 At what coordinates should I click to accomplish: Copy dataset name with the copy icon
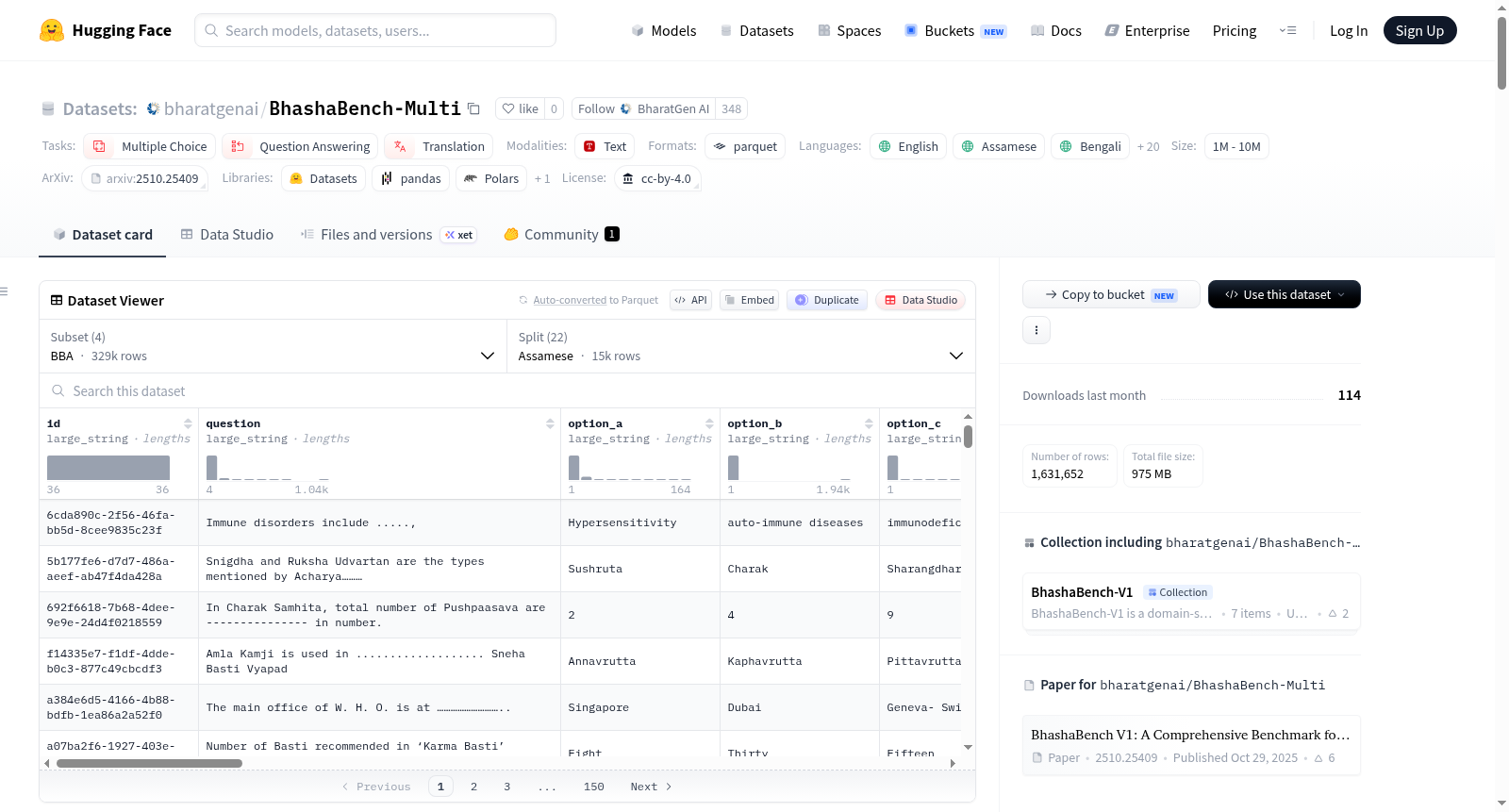click(x=473, y=109)
